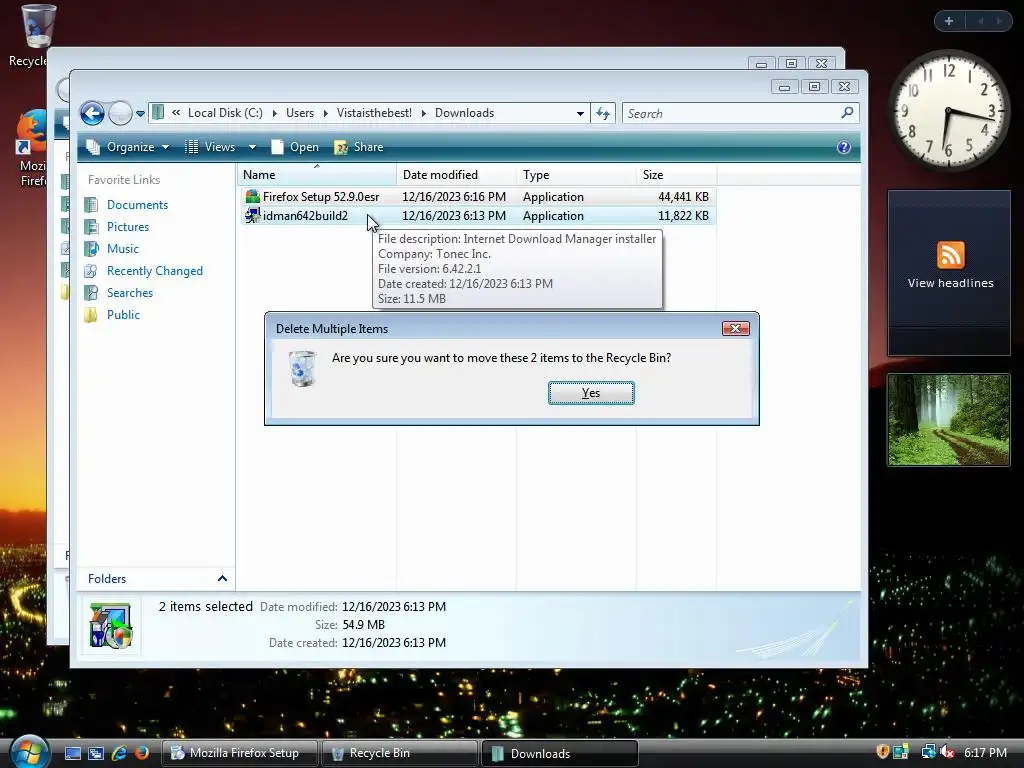Screen dimensions: 1024x768
Task: Open the Public folder link
Action: 123,315
